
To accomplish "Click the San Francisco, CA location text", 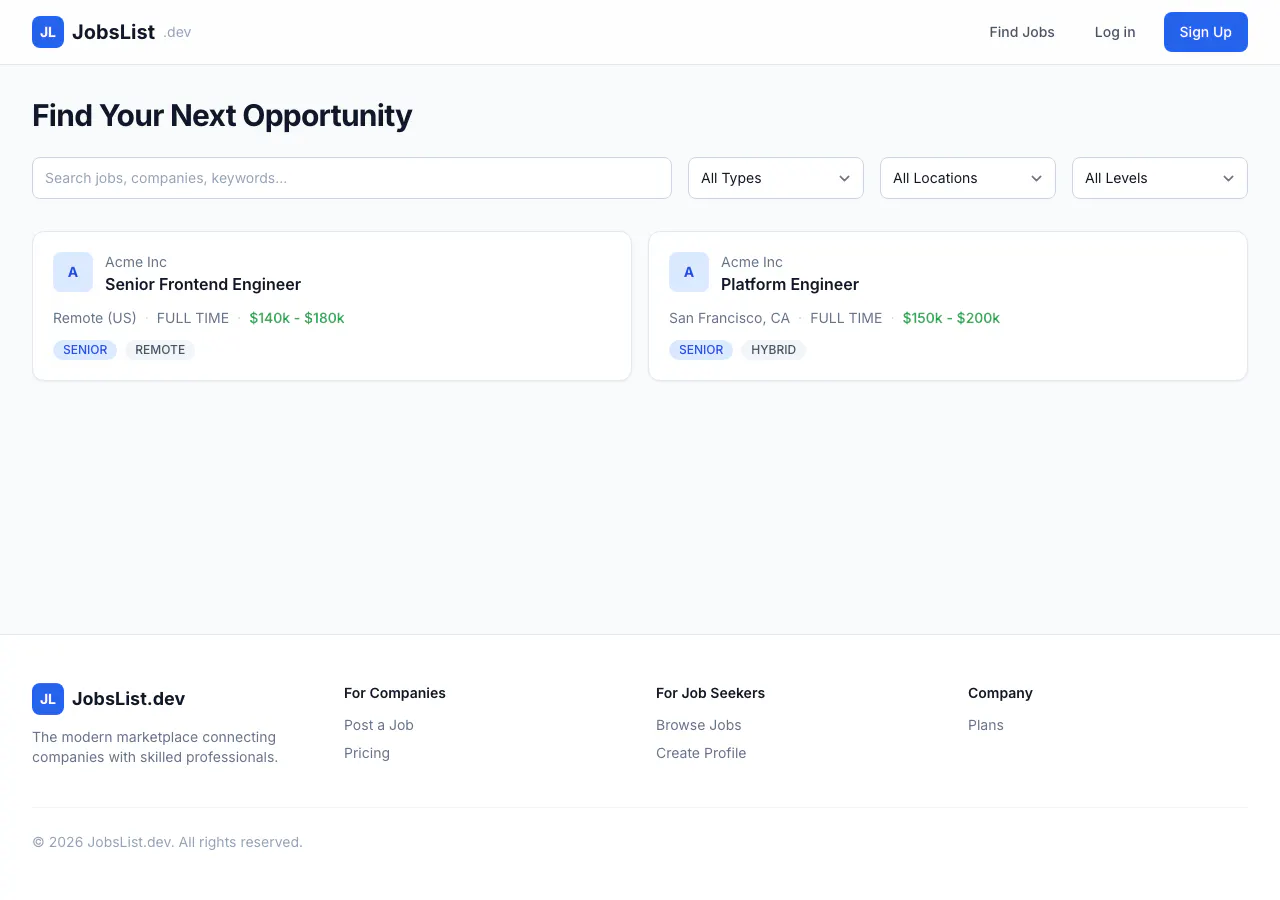I will click(x=730, y=318).
